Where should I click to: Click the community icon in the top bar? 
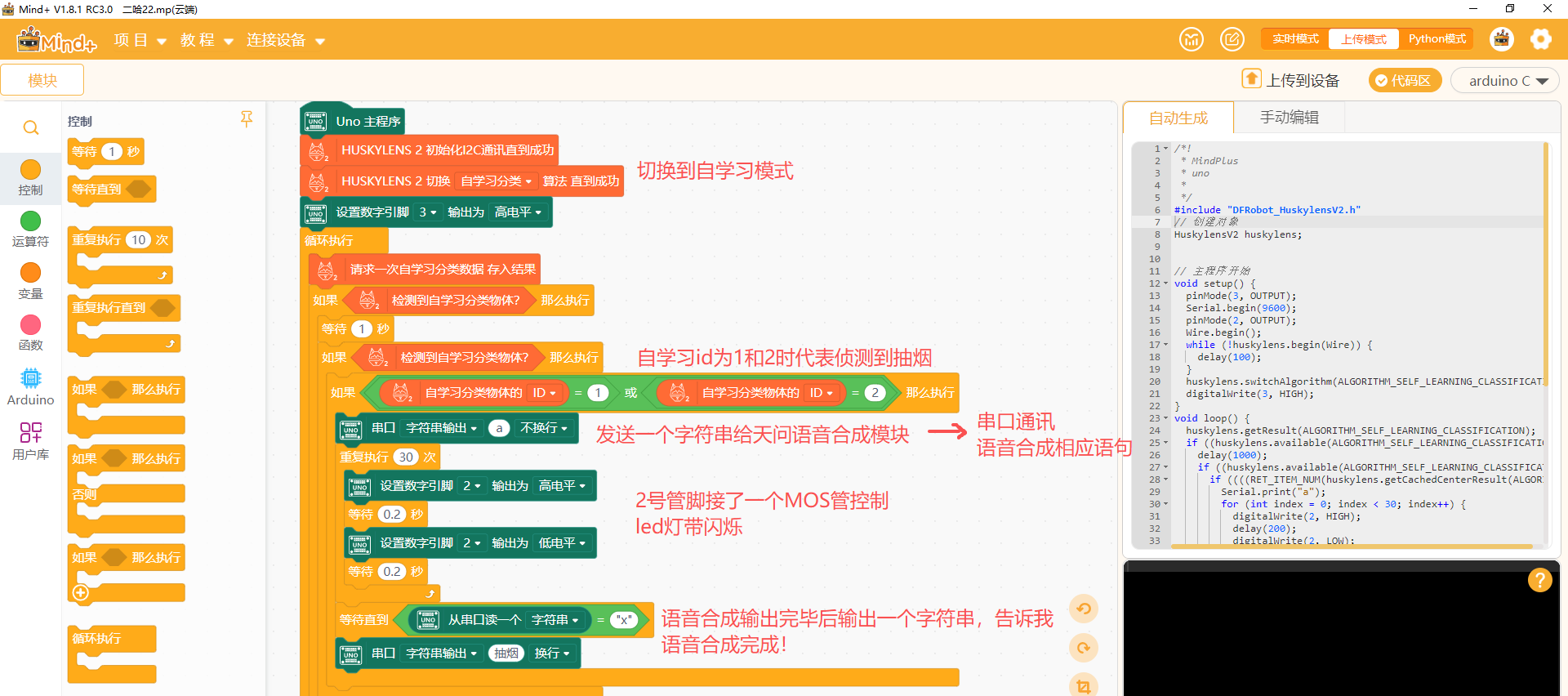coord(1192,39)
